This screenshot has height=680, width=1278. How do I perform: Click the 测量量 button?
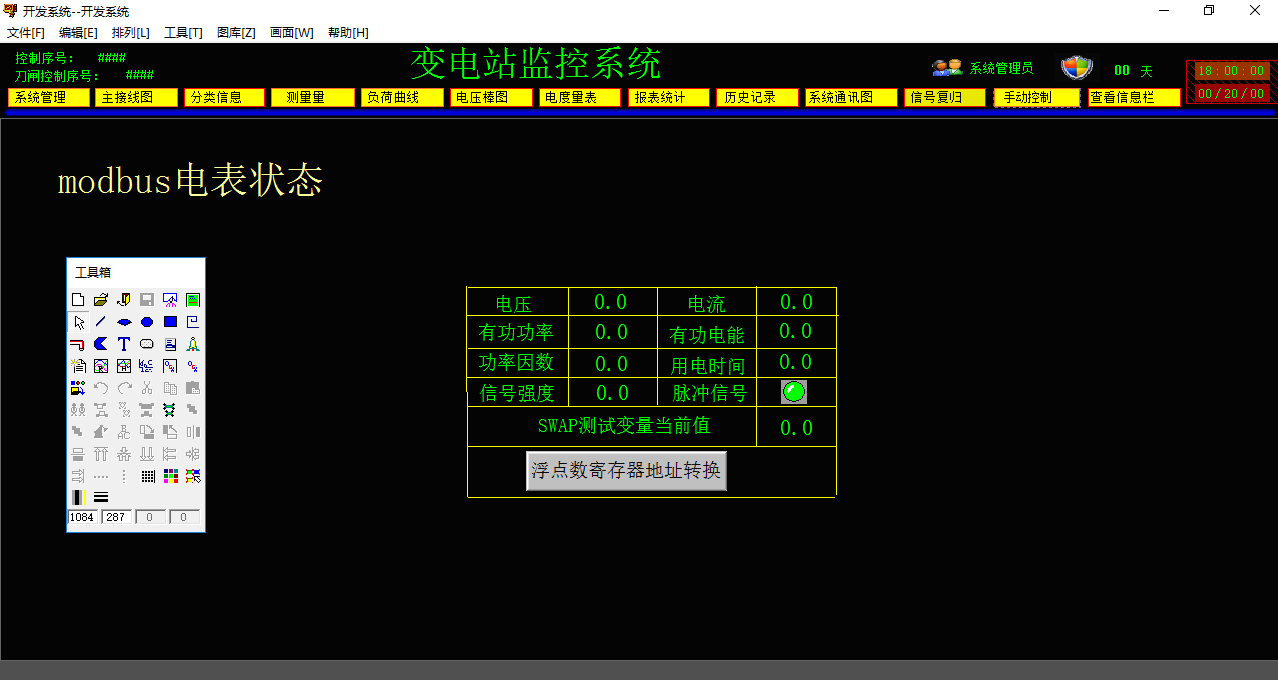click(313, 97)
